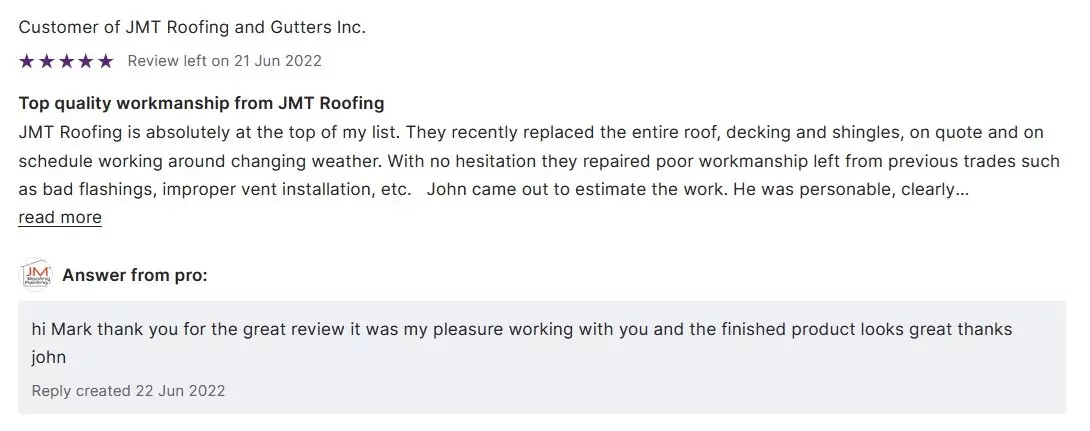Click the "john" signature ending the reply
The height and width of the screenshot is (431, 1090).
(49, 357)
